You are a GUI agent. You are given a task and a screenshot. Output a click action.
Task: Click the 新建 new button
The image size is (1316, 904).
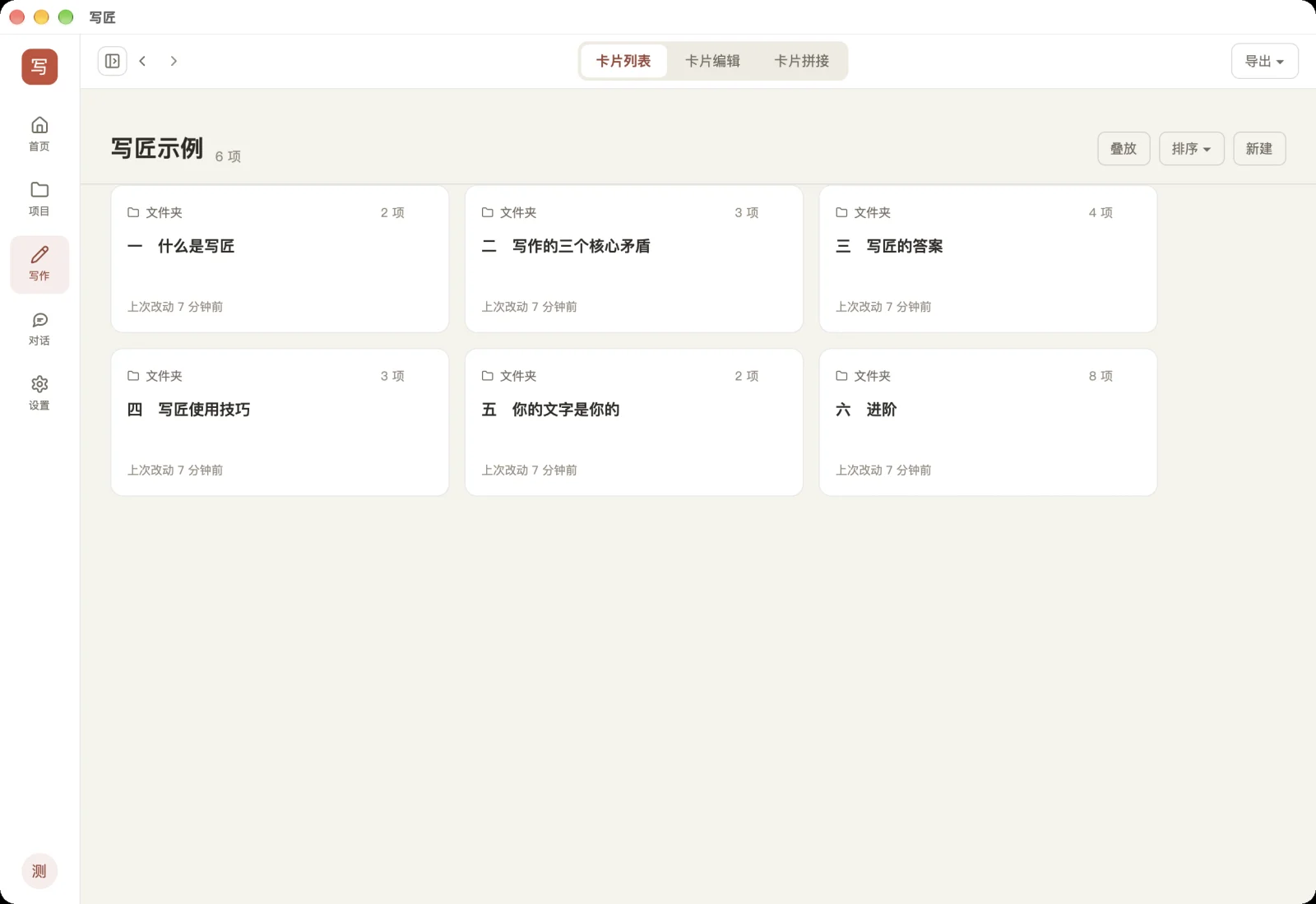pos(1259,149)
